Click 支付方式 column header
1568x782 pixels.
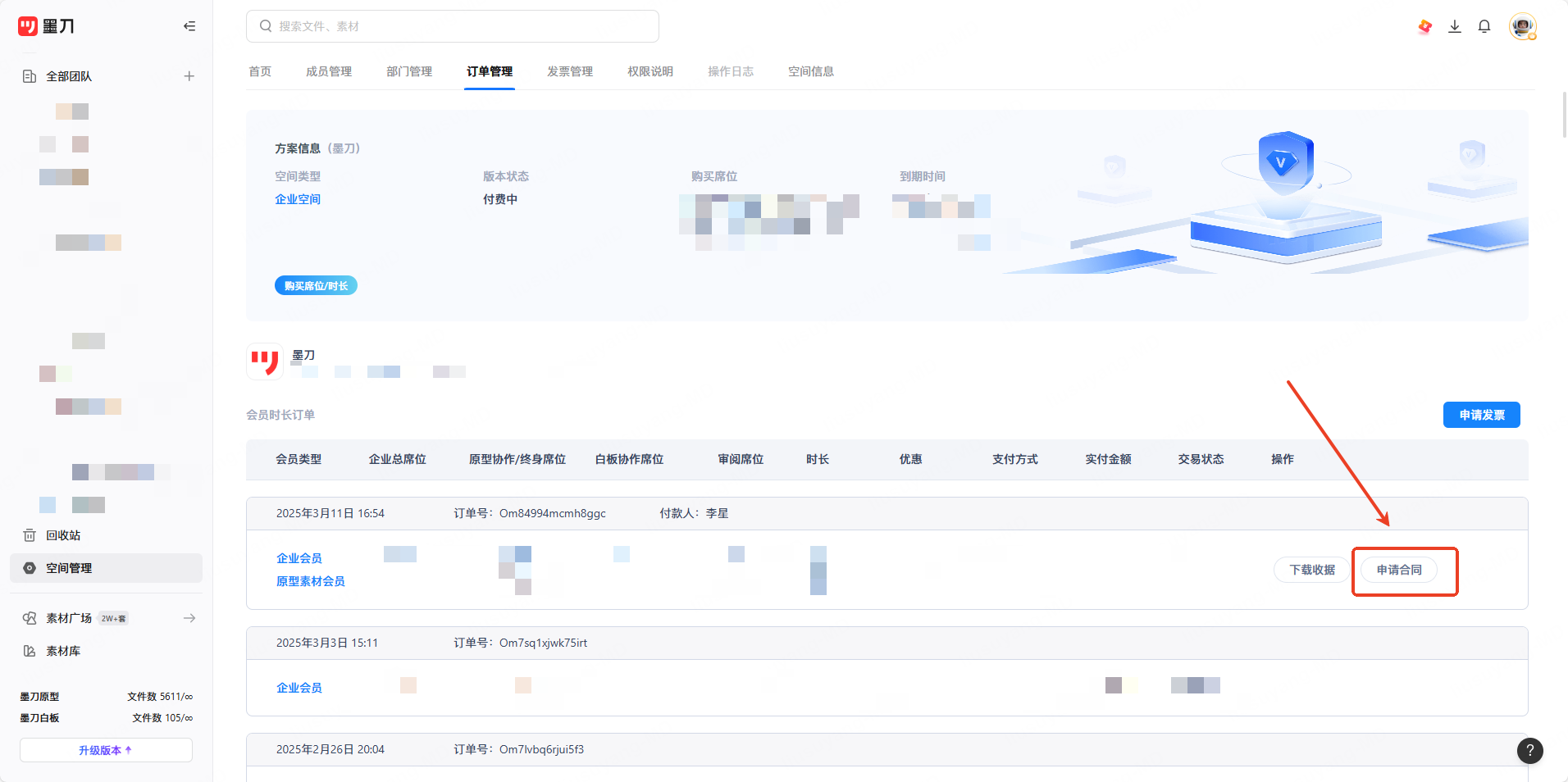point(1015,459)
